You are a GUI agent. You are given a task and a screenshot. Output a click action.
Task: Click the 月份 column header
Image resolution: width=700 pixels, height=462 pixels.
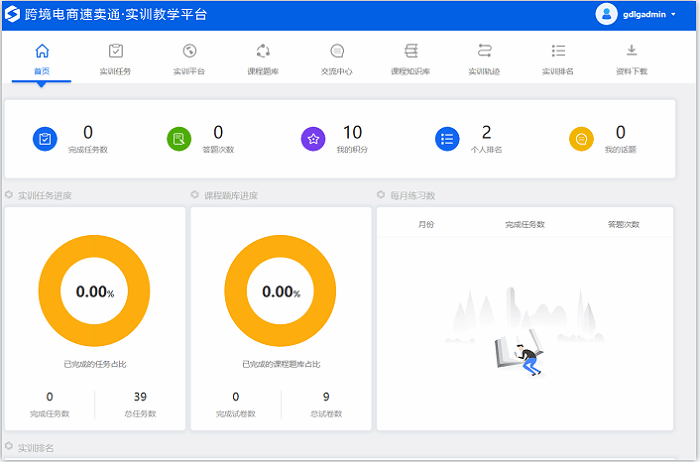426,225
